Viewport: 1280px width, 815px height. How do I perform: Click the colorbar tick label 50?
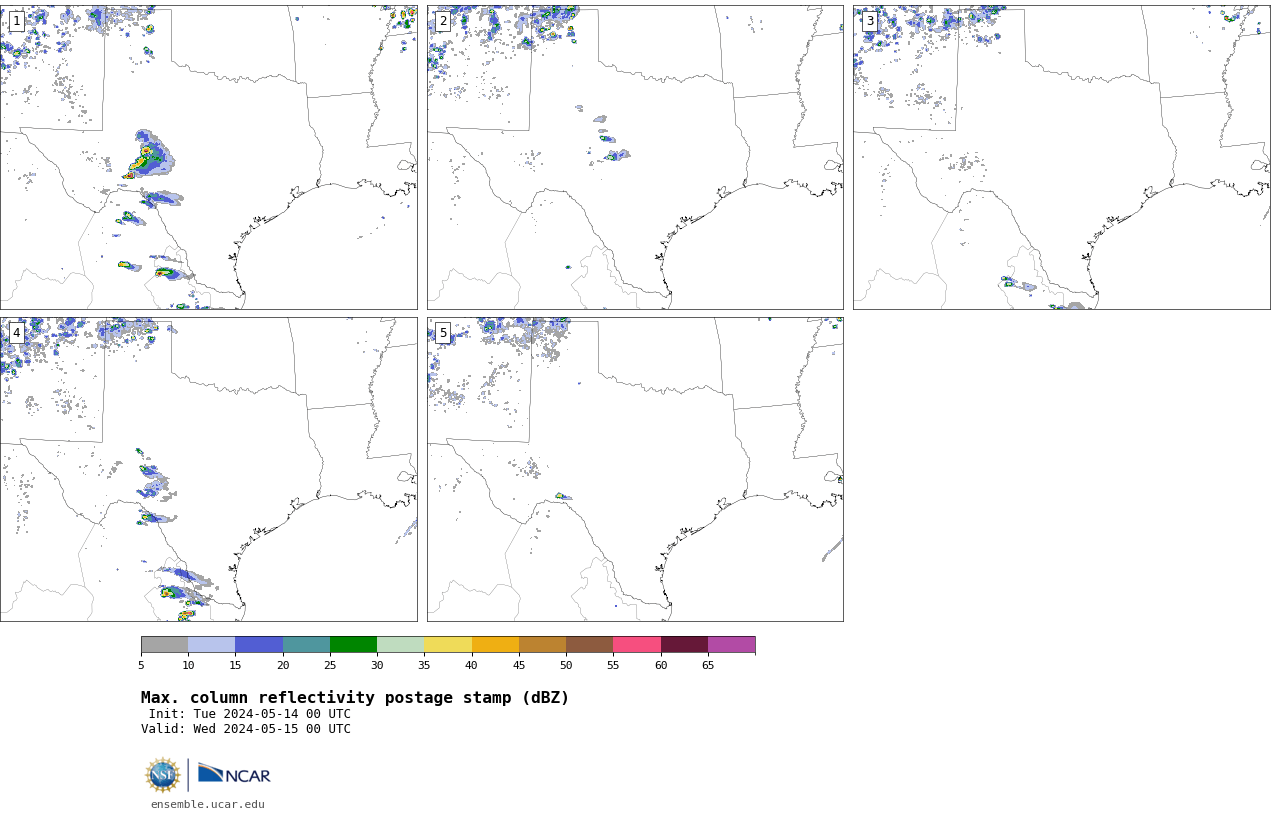pos(566,665)
